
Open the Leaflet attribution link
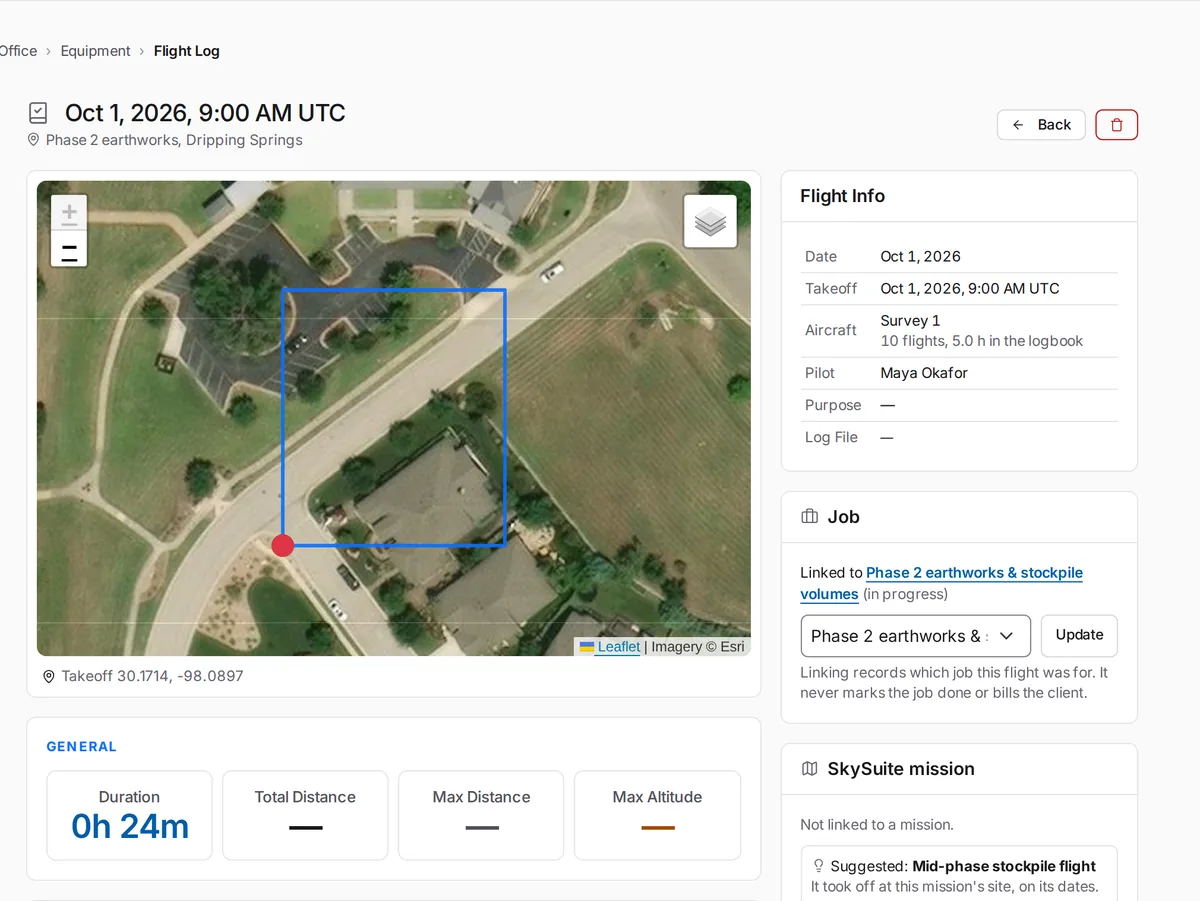[x=619, y=647]
